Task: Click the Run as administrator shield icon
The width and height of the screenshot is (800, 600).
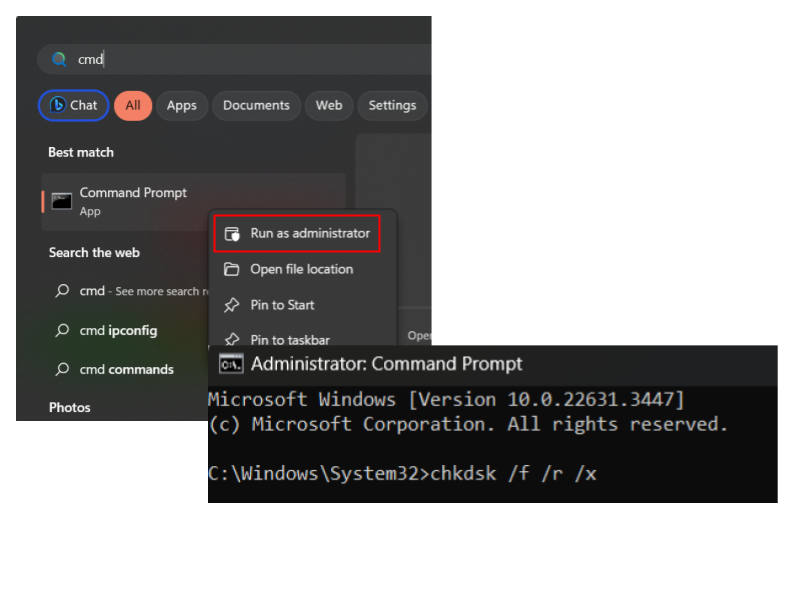Action: pos(232,234)
